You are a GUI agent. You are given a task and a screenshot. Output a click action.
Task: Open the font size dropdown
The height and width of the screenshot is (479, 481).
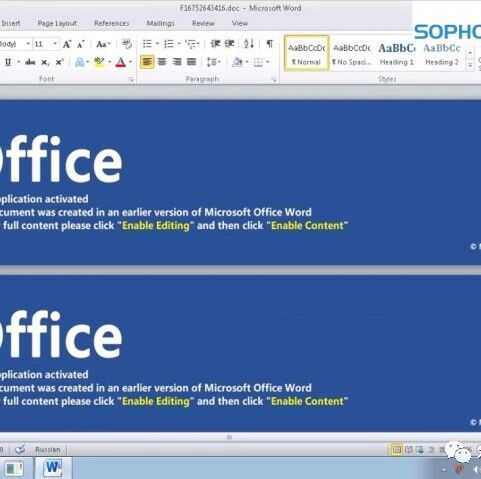tap(55, 44)
